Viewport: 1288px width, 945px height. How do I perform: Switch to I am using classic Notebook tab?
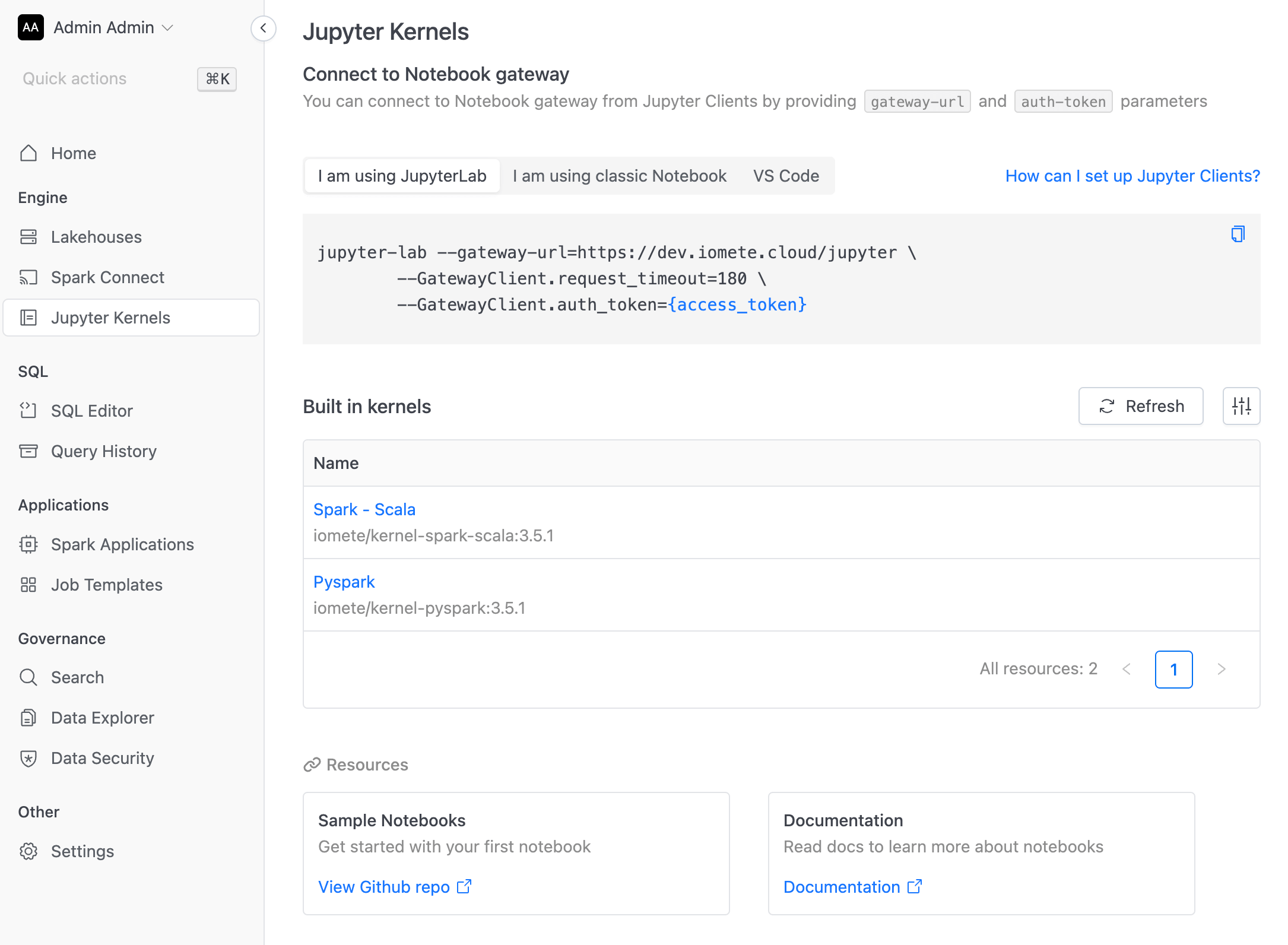[x=619, y=176]
